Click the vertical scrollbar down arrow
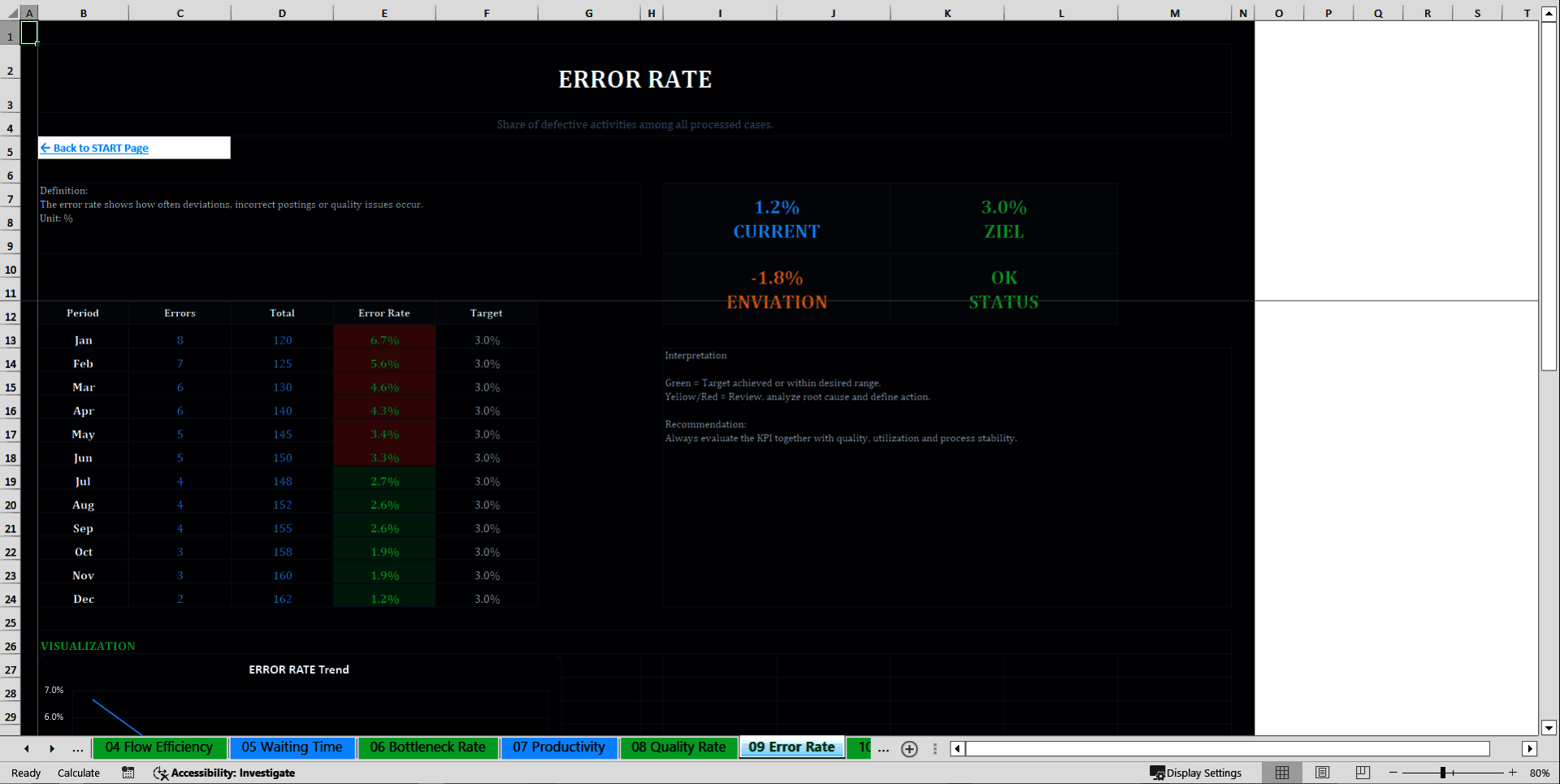This screenshot has width=1560, height=784. 1549,728
